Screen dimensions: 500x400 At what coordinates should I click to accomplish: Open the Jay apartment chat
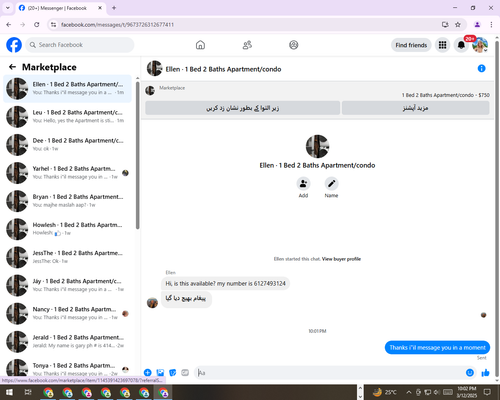coord(67,285)
